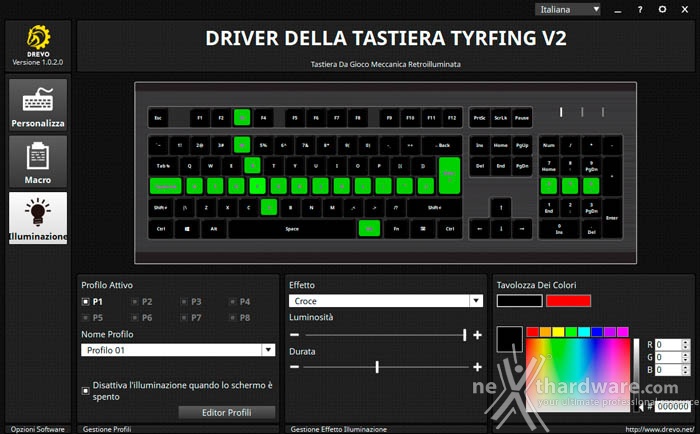Click the R value stepper arrows
This screenshot has height=434, width=700.
(686, 345)
